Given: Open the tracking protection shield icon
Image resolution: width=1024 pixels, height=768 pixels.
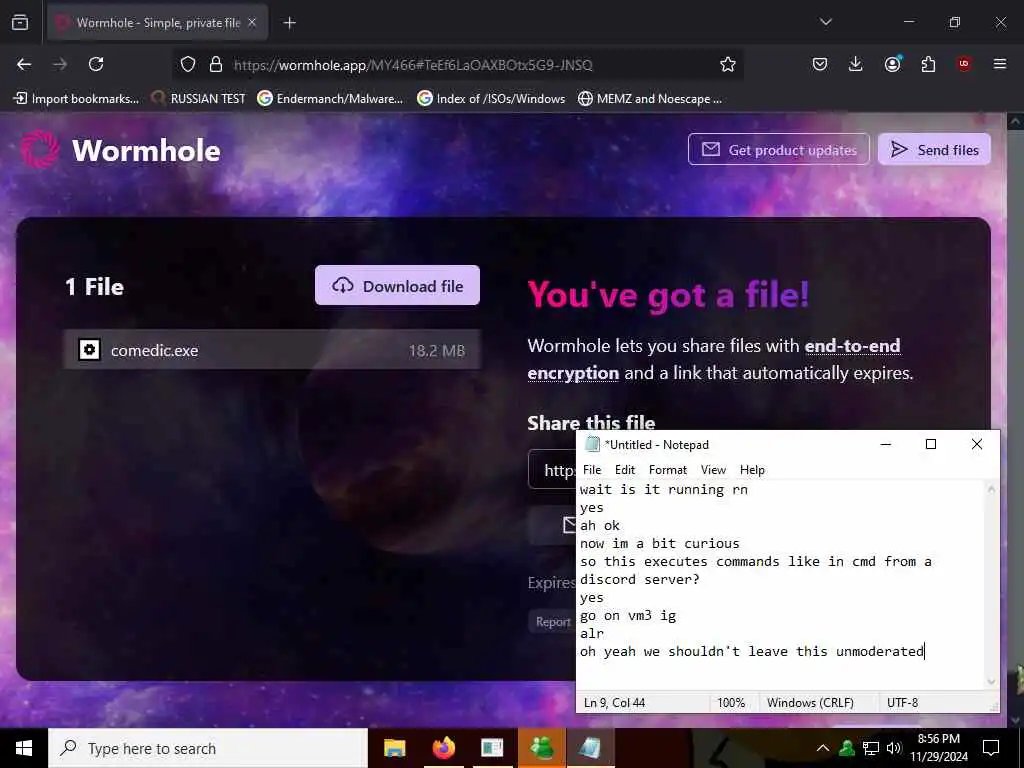Looking at the screenshot, I should pyautogui.click(x=188, y=64).
